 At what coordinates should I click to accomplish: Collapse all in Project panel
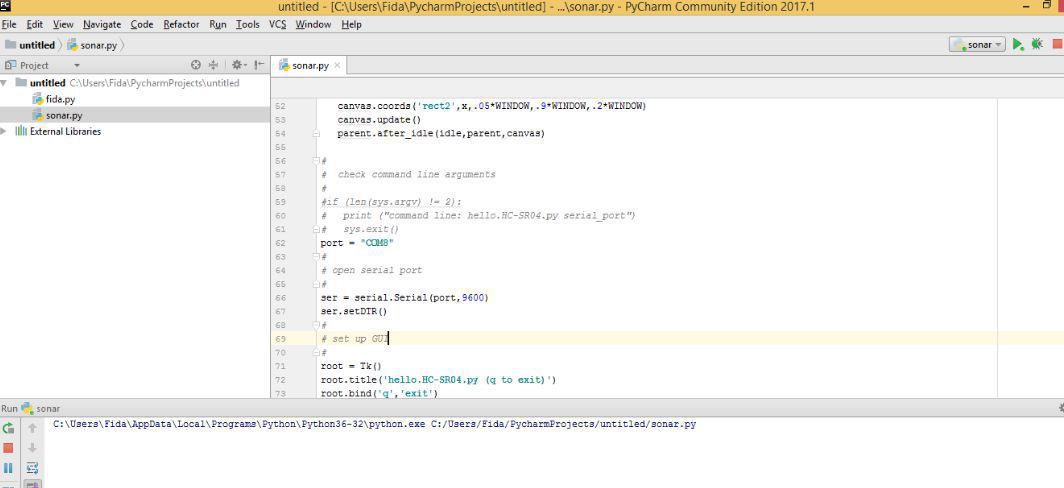point(213,65)
